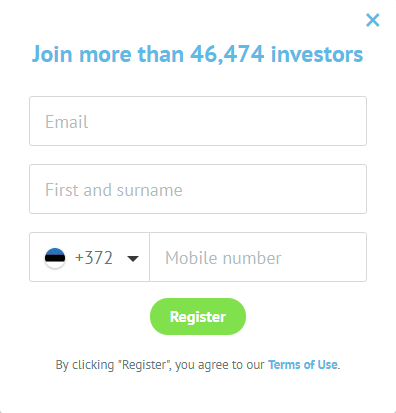Submit the form with the Register button
This screenshot has width=396, height=413.
198,316
